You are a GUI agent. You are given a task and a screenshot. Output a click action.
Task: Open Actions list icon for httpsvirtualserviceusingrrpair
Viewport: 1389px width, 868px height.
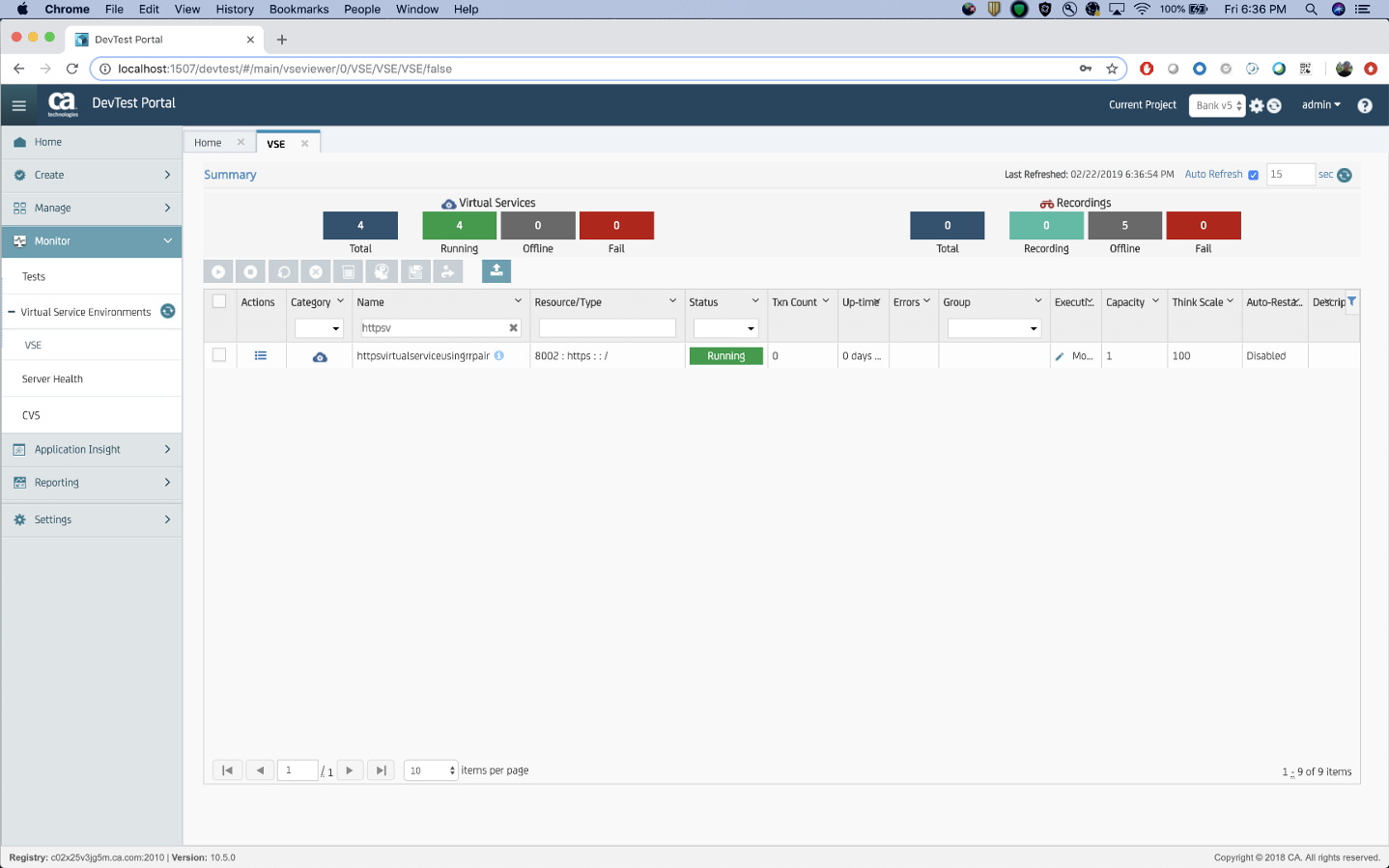[261, 355]
